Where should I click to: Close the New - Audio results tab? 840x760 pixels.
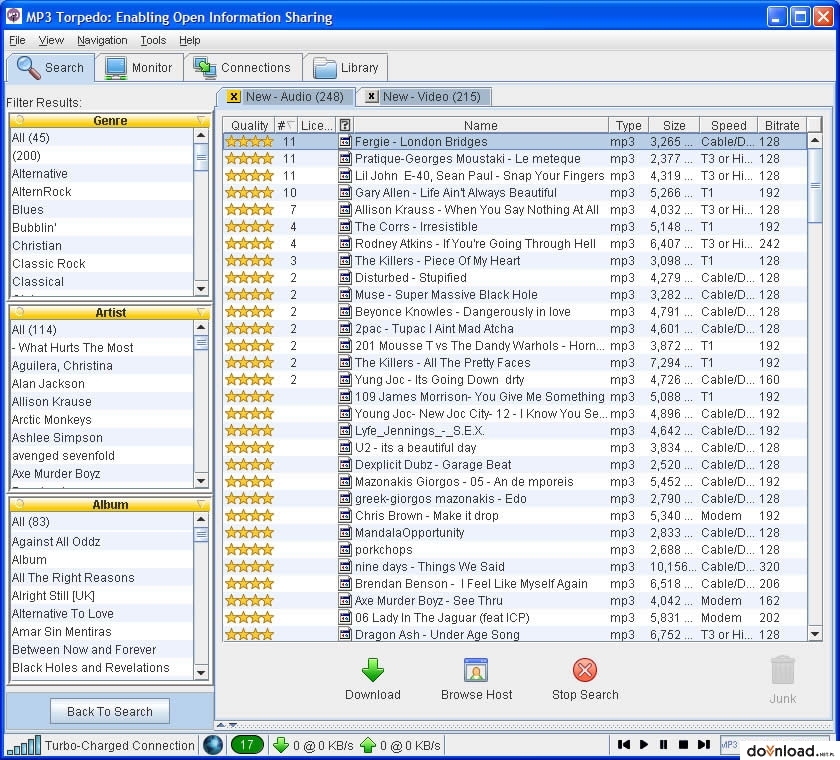pos(234,96)
